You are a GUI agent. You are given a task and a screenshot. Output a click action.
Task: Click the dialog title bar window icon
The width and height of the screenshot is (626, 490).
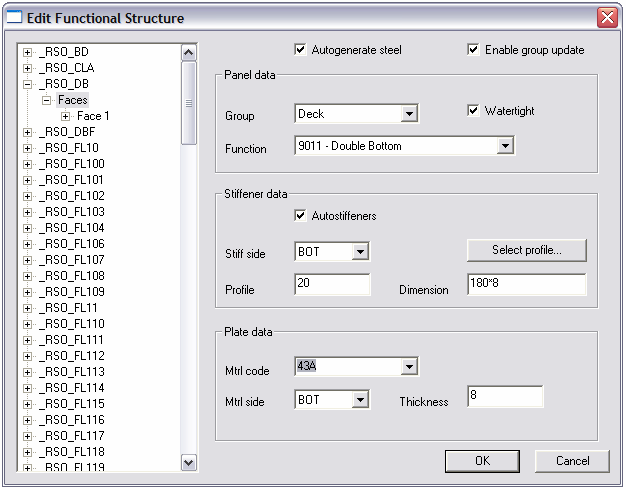(x=14, y=18)
